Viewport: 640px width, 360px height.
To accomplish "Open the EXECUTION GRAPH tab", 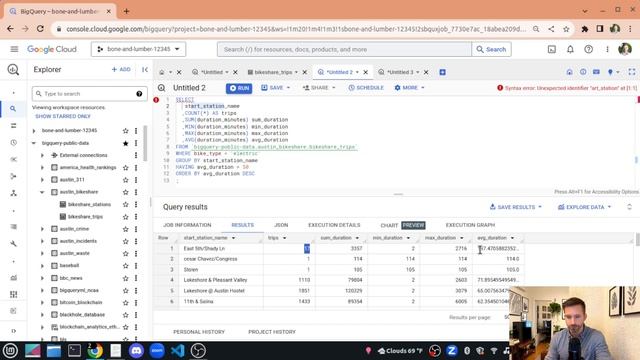I will pyautogui.click(x=470, y=225).
